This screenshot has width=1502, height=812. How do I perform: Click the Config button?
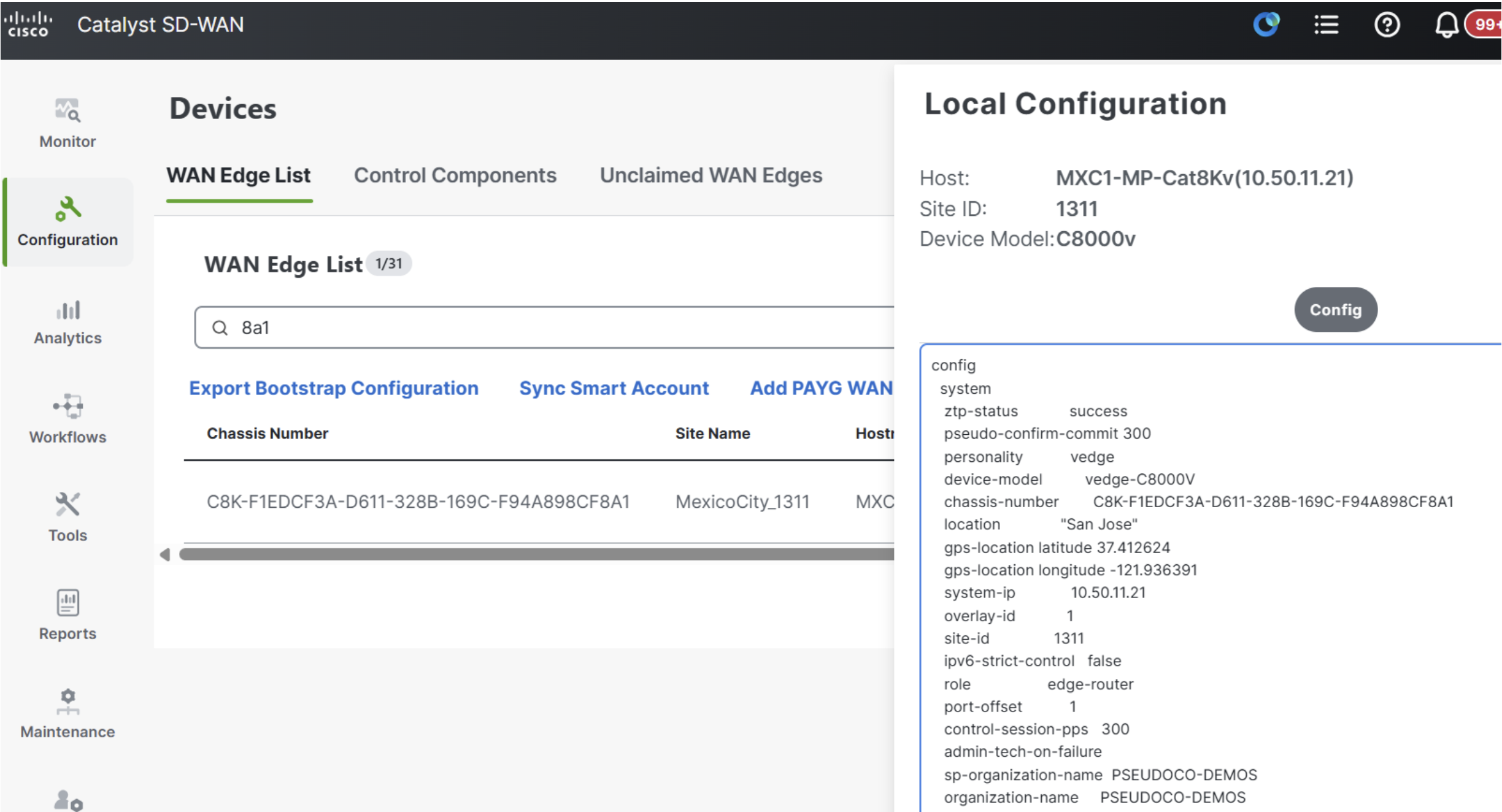(x=1335, y=310)
